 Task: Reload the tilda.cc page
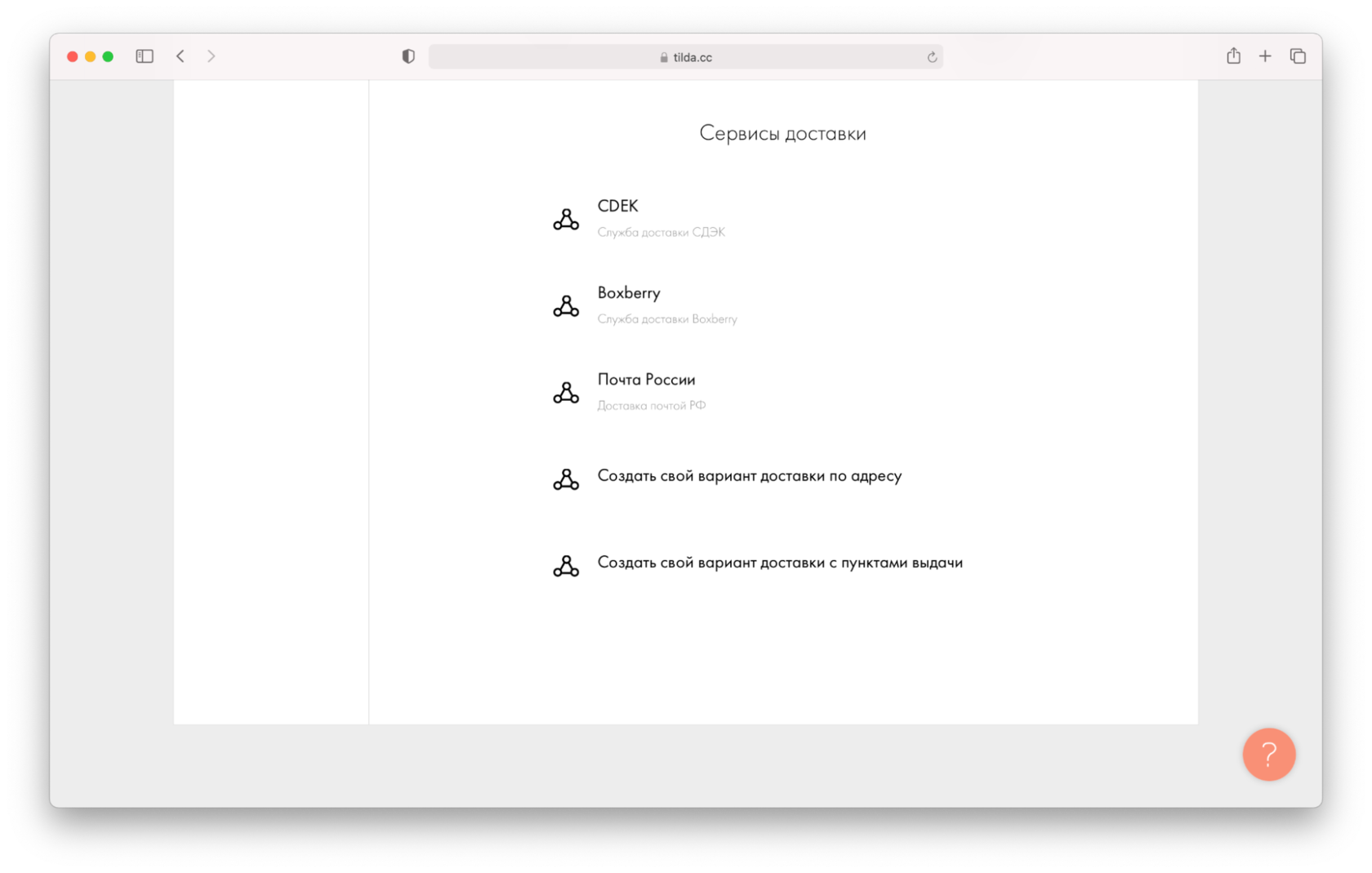point(932,57)
